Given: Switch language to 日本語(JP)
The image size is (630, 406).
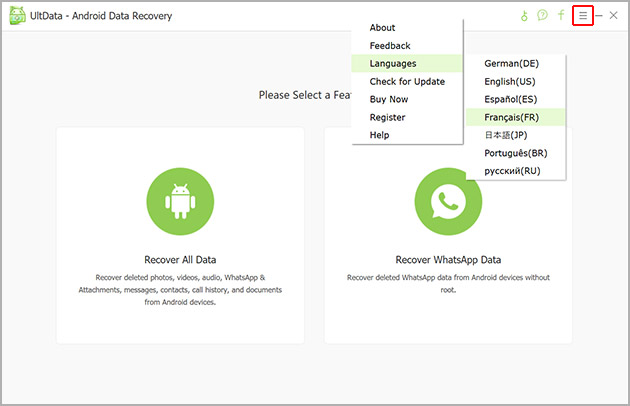Looking at the screenshot, I should pos(515,135).
